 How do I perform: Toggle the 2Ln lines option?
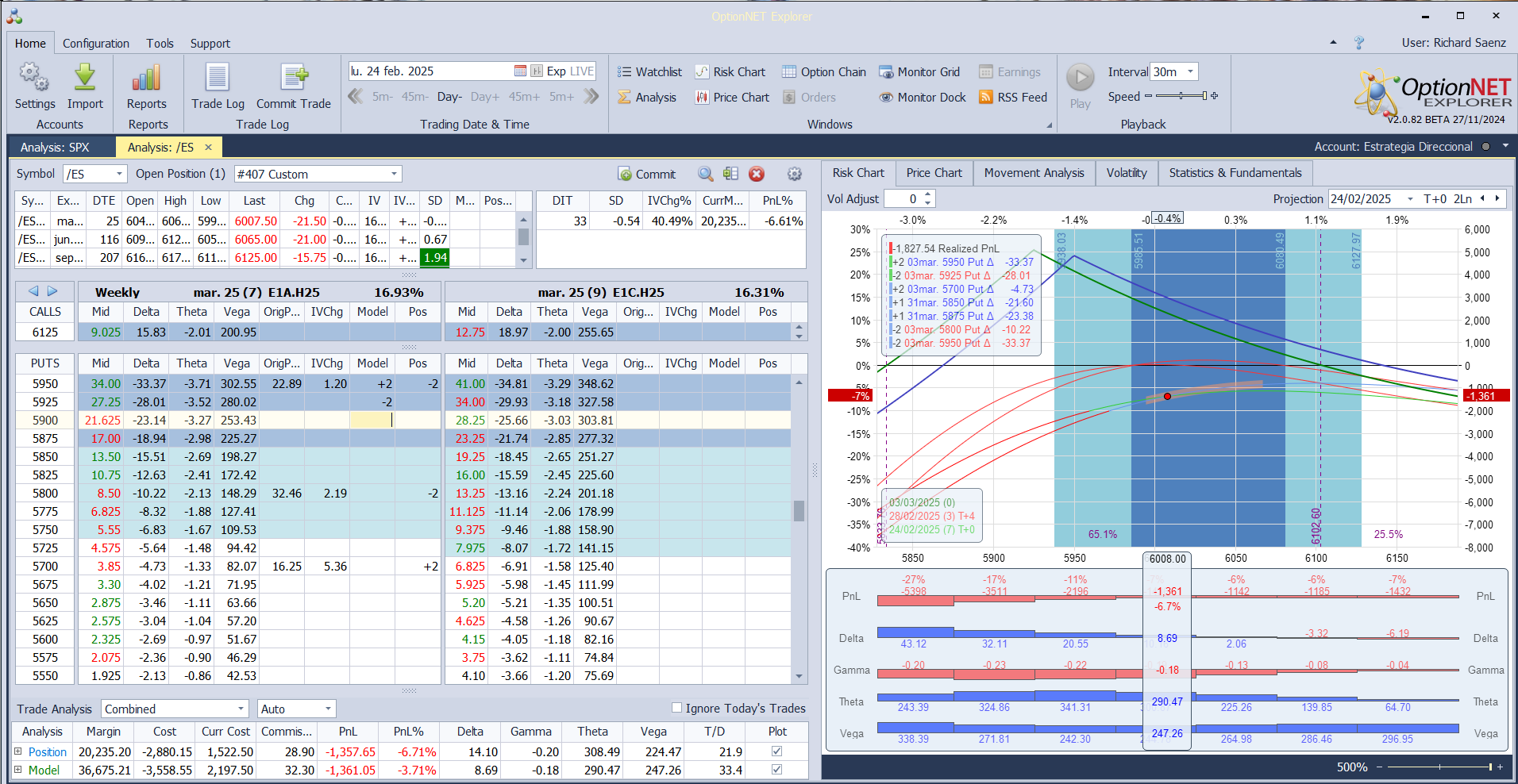tap(1462, 199)
